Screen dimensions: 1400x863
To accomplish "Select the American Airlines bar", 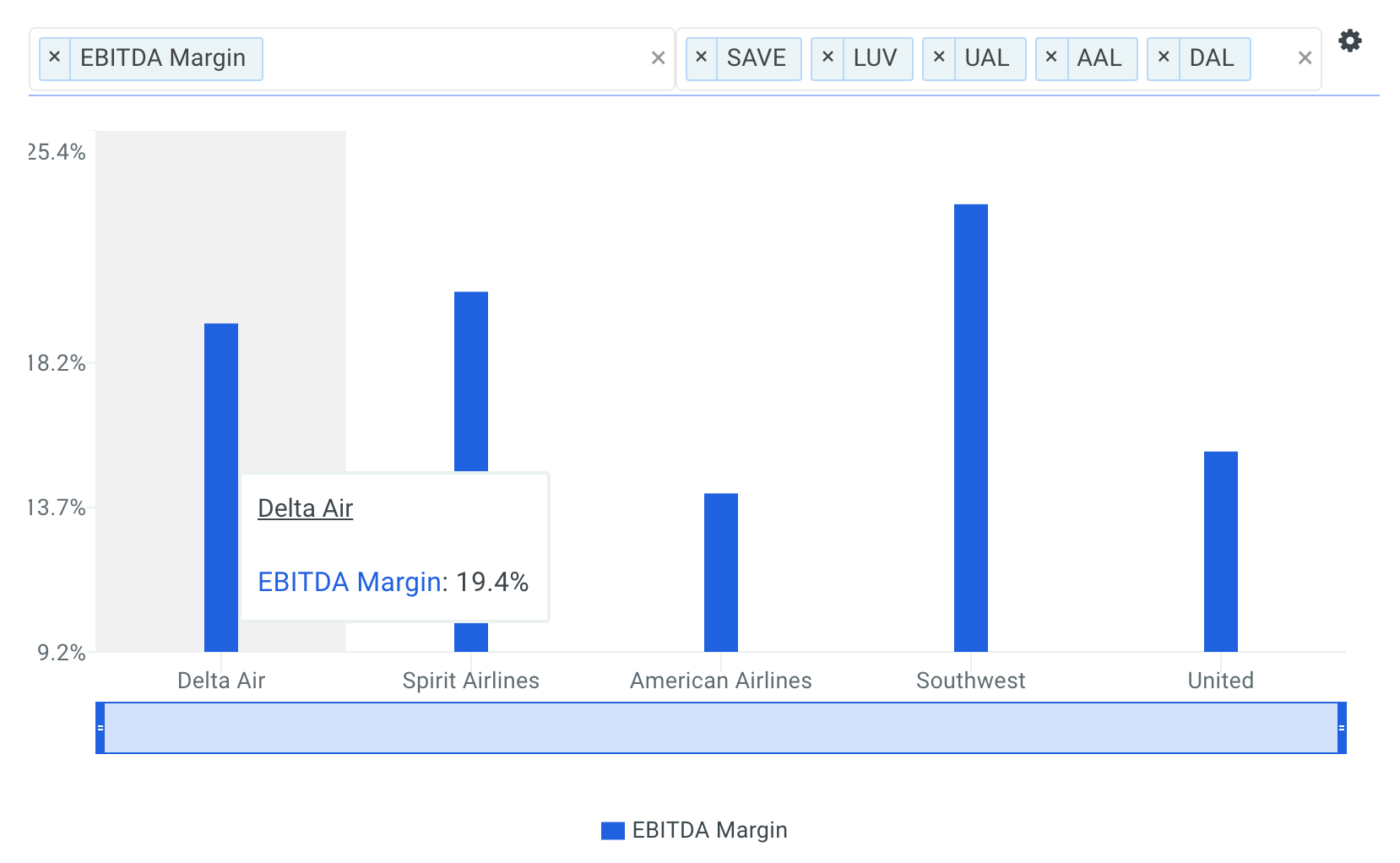I will 721,573.
